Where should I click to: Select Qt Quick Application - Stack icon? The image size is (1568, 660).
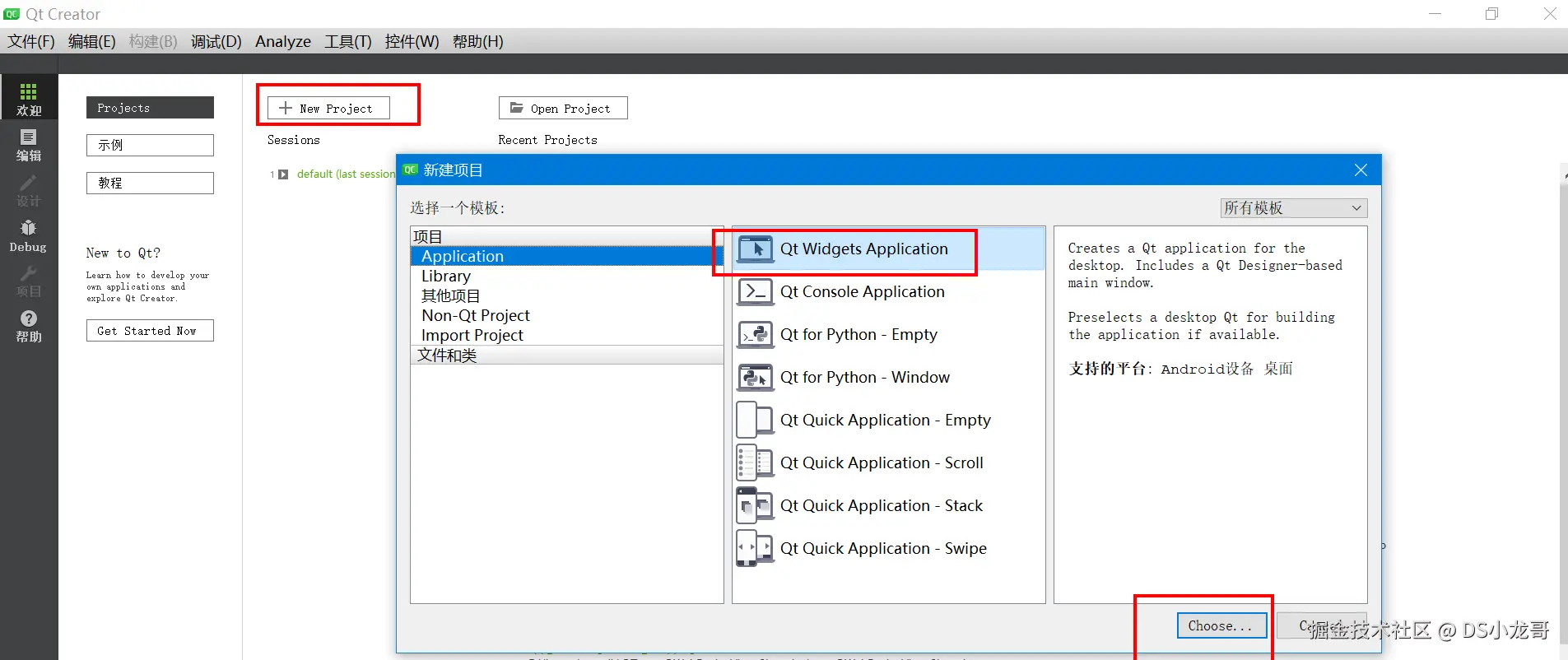(x=755, y=505)
